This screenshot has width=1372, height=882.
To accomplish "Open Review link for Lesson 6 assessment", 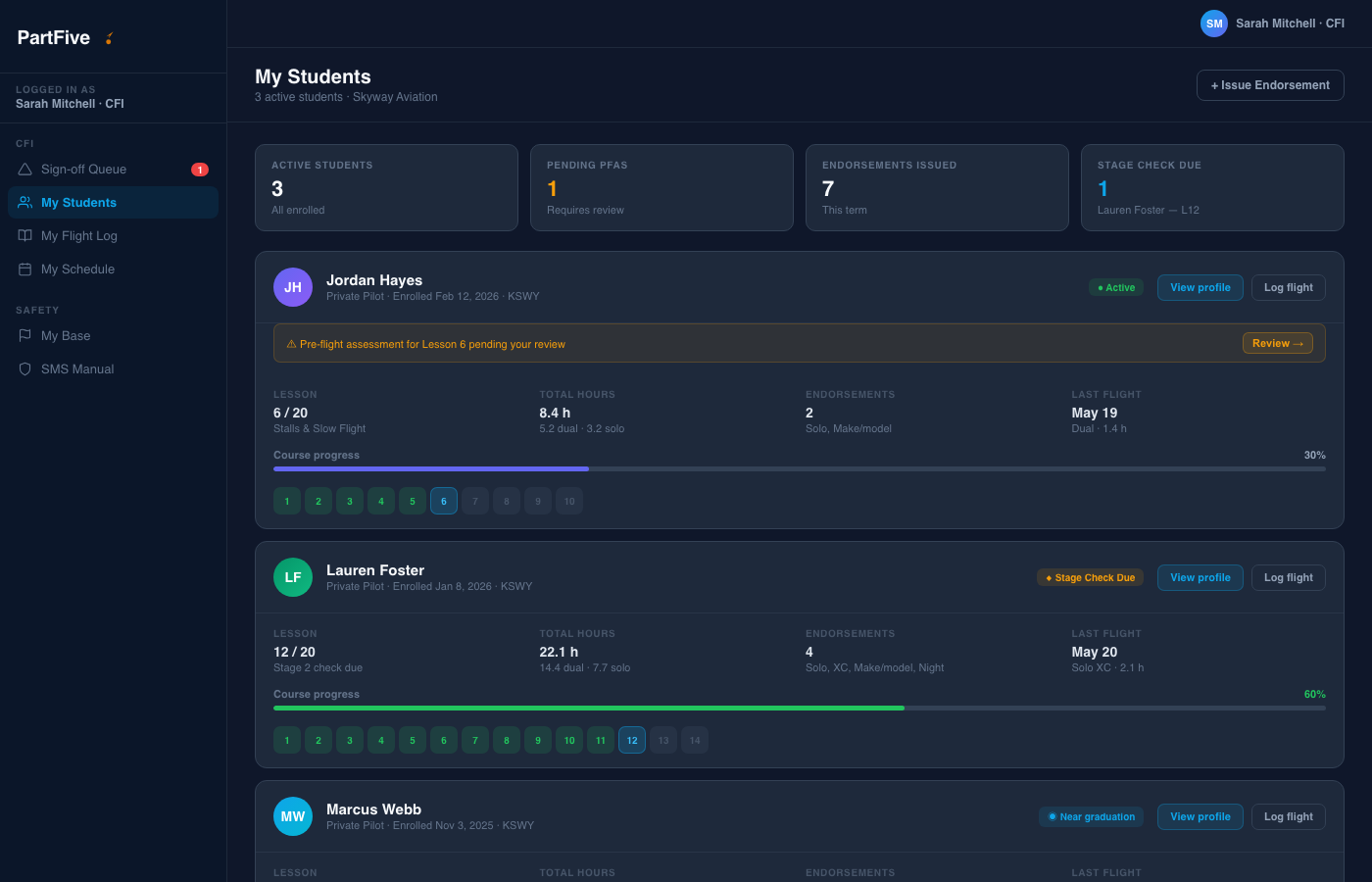I will click(1278, 343).
